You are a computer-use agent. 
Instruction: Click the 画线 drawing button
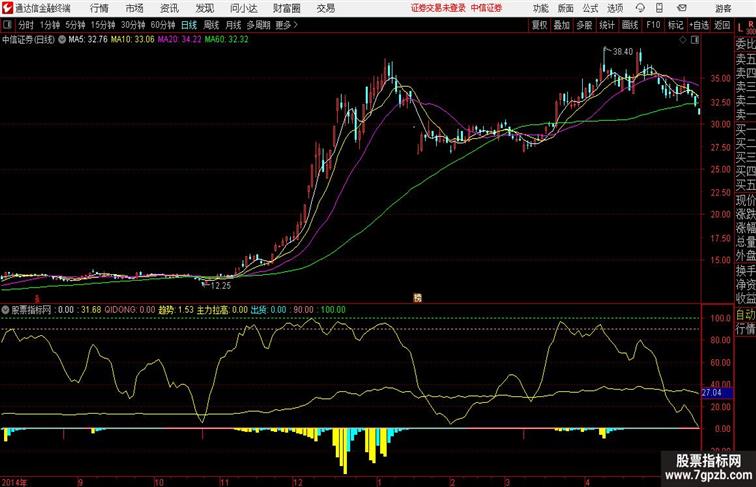[630, 25]
